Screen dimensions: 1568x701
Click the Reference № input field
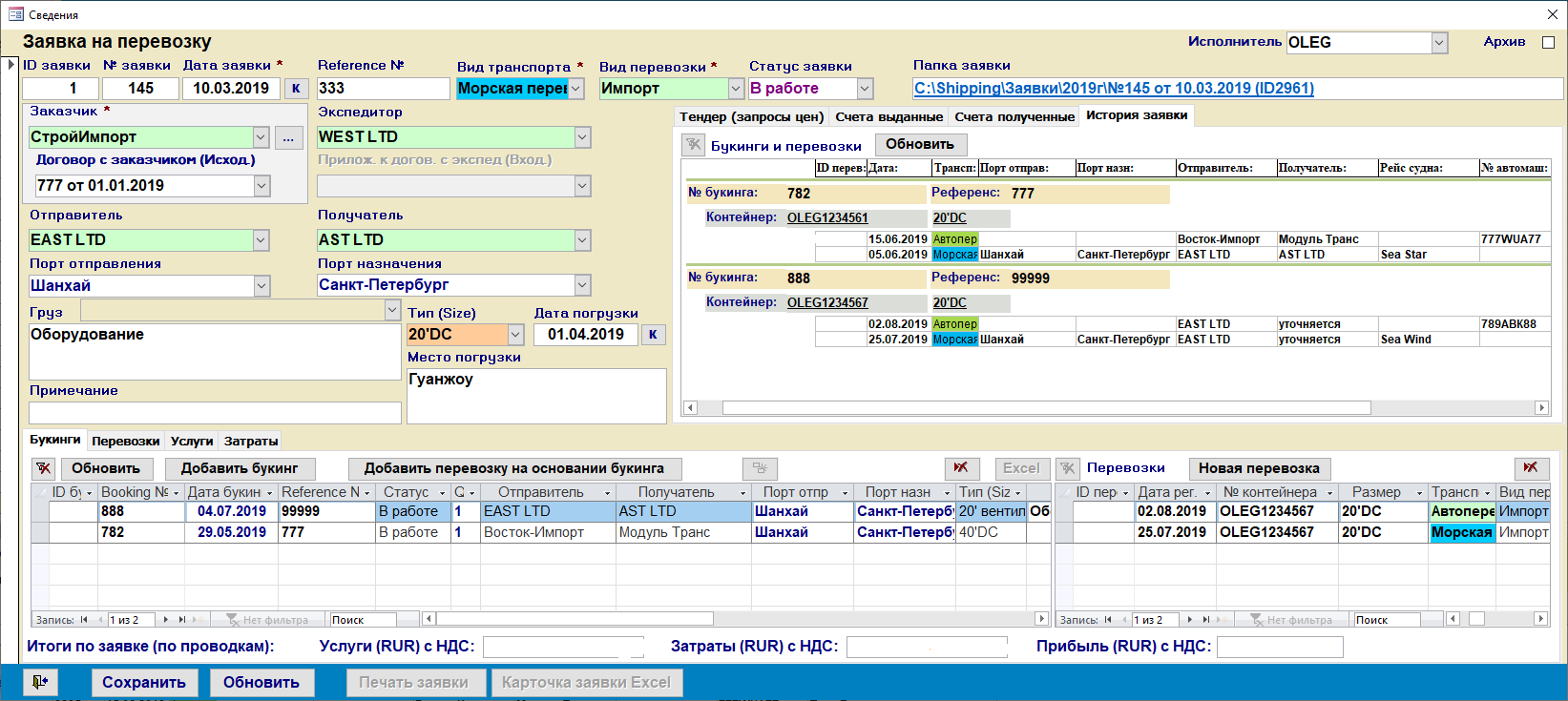click(x=383, y=89)
